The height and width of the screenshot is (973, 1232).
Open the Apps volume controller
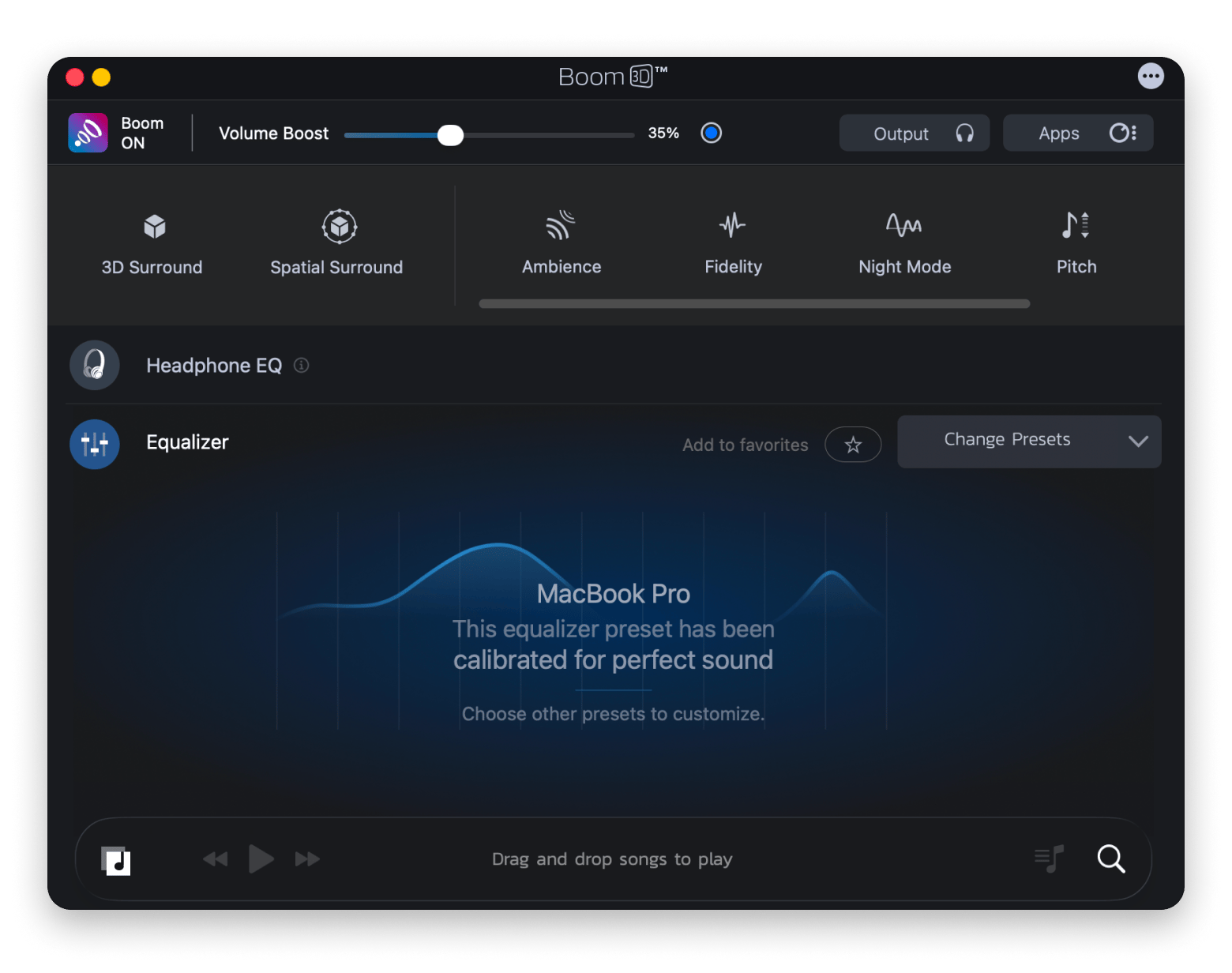pyautogui.click(x=1078, y=133)
